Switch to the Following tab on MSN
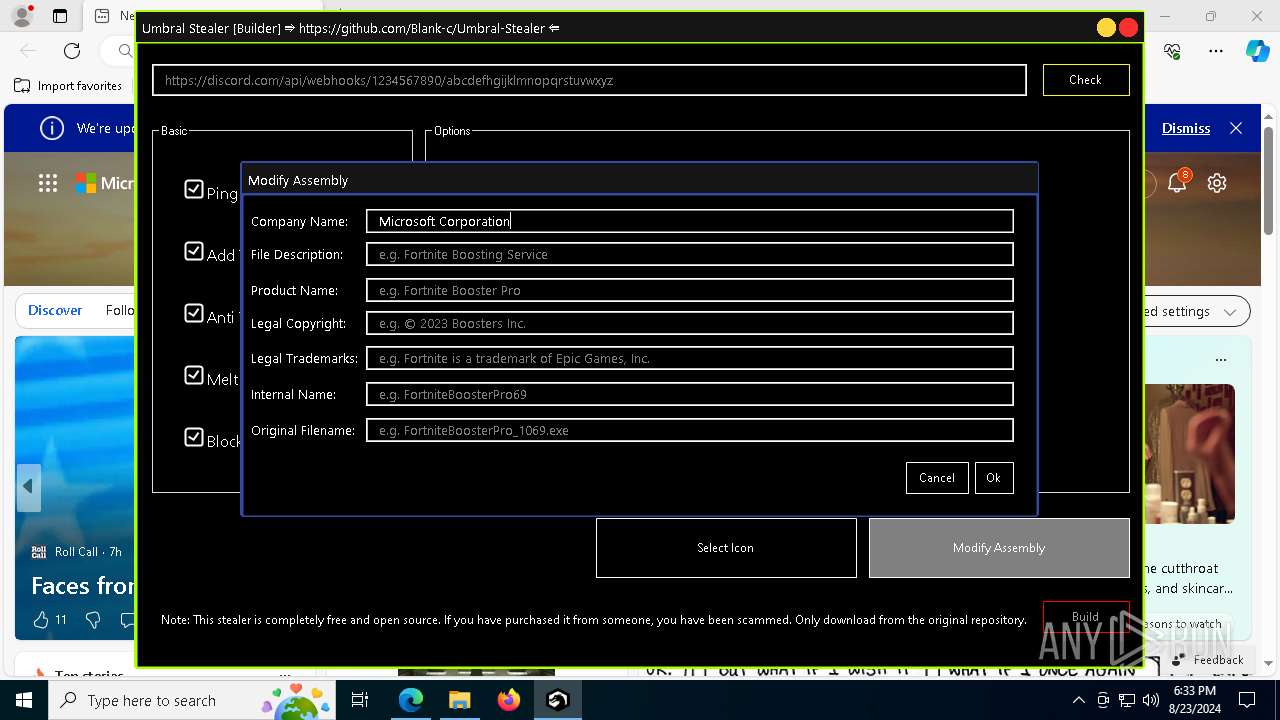The width and height of the screenshot is (1280, 720). coord(119,310)
